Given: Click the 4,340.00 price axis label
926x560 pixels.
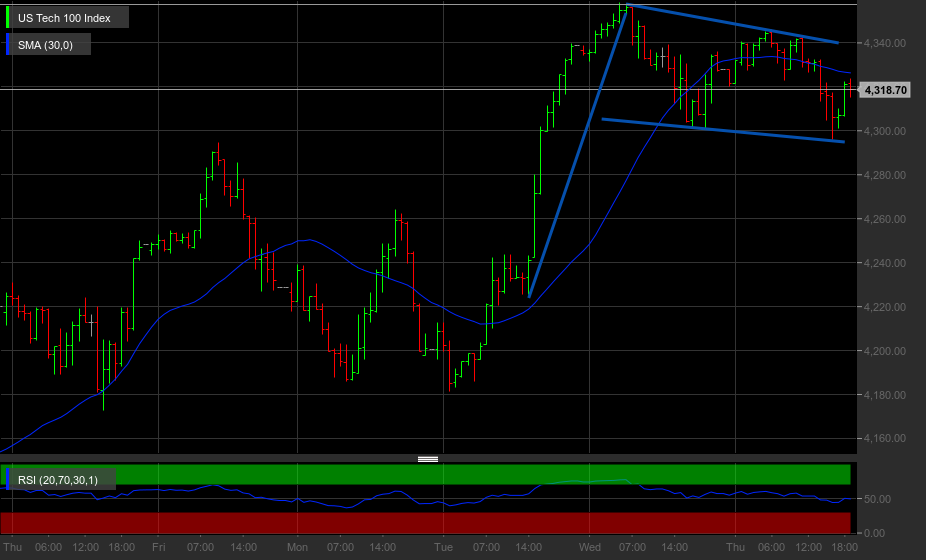Looking at the screenshot, I should [x=884, y=43].
